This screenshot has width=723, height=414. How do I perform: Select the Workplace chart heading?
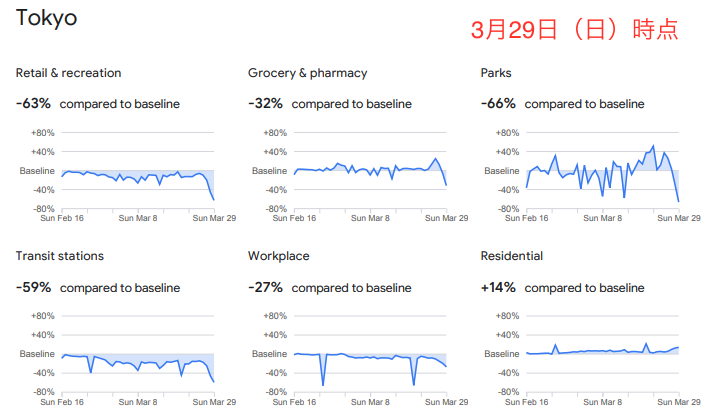[279, 256]
